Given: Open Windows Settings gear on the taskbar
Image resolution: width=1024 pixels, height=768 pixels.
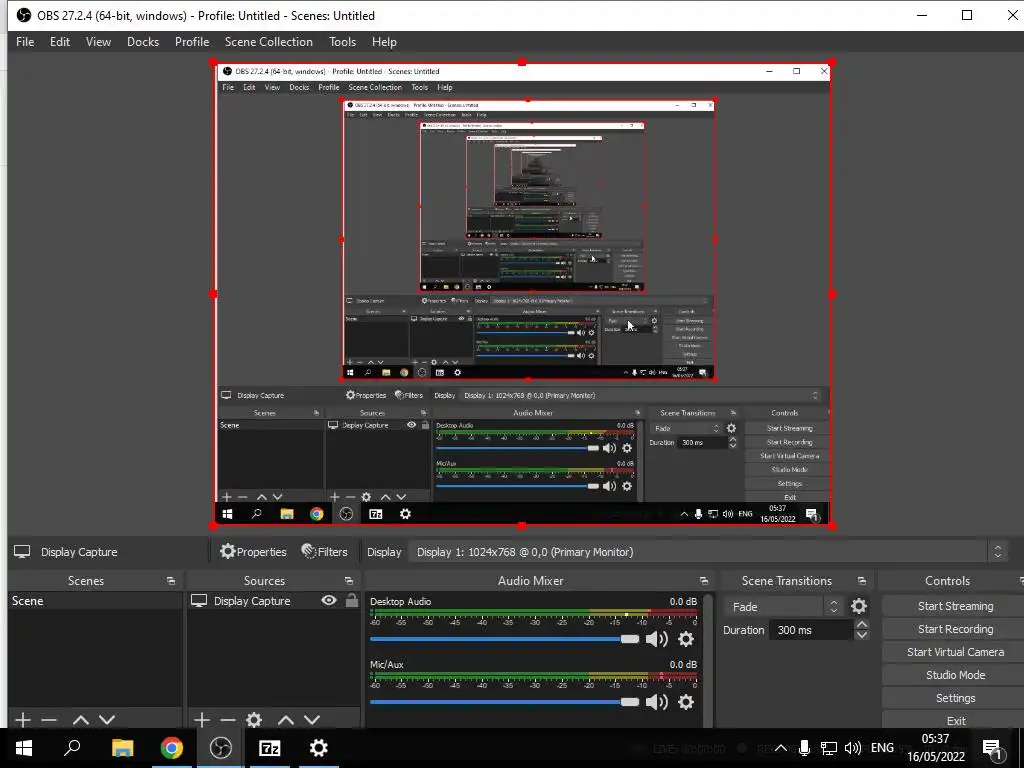Looking at the screenshot, I should [318, 748].
